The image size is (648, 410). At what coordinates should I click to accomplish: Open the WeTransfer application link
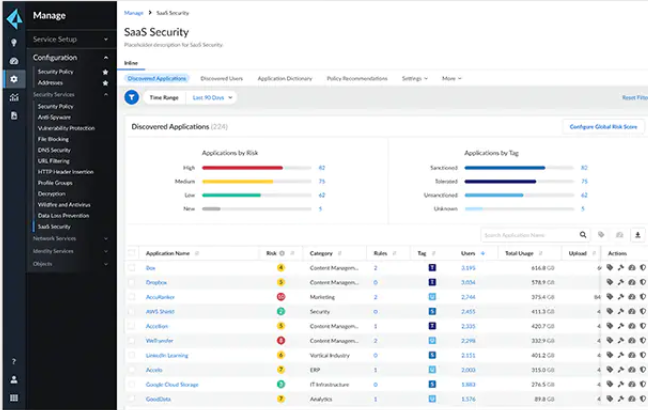coord(159,341)
